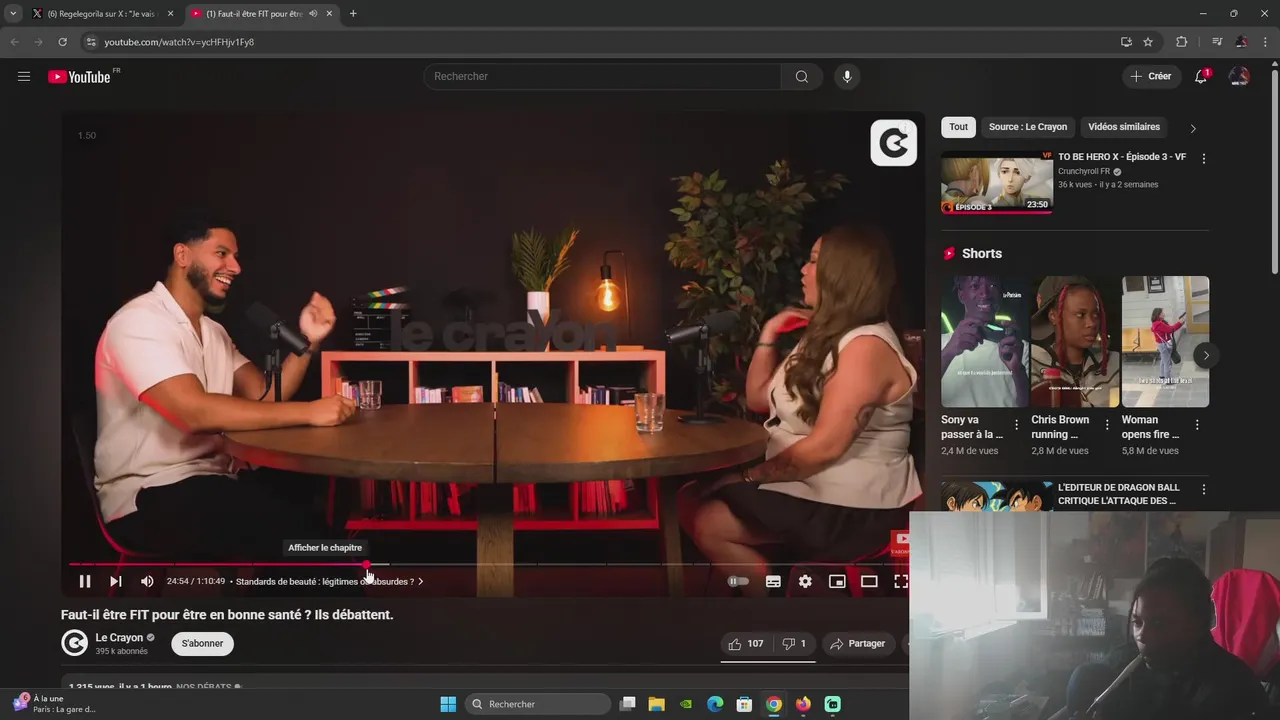Subscribe with the S'abonner button
The image size is (1280, 720).
[x=202, y=643]
